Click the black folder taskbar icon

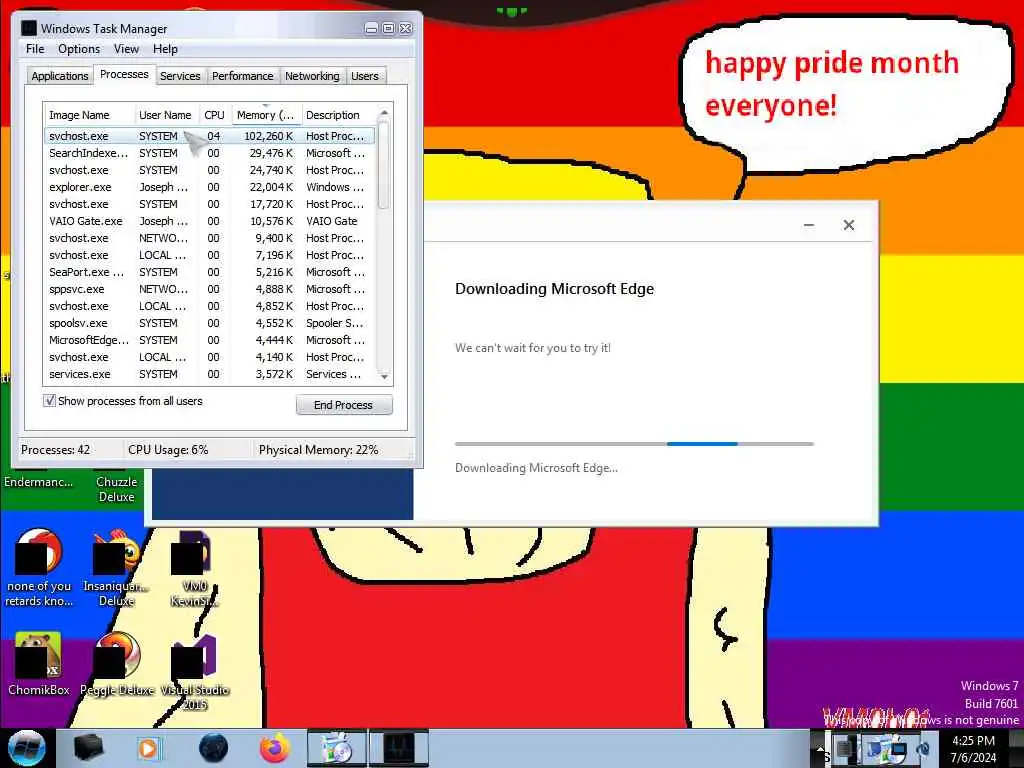[88, 748]
